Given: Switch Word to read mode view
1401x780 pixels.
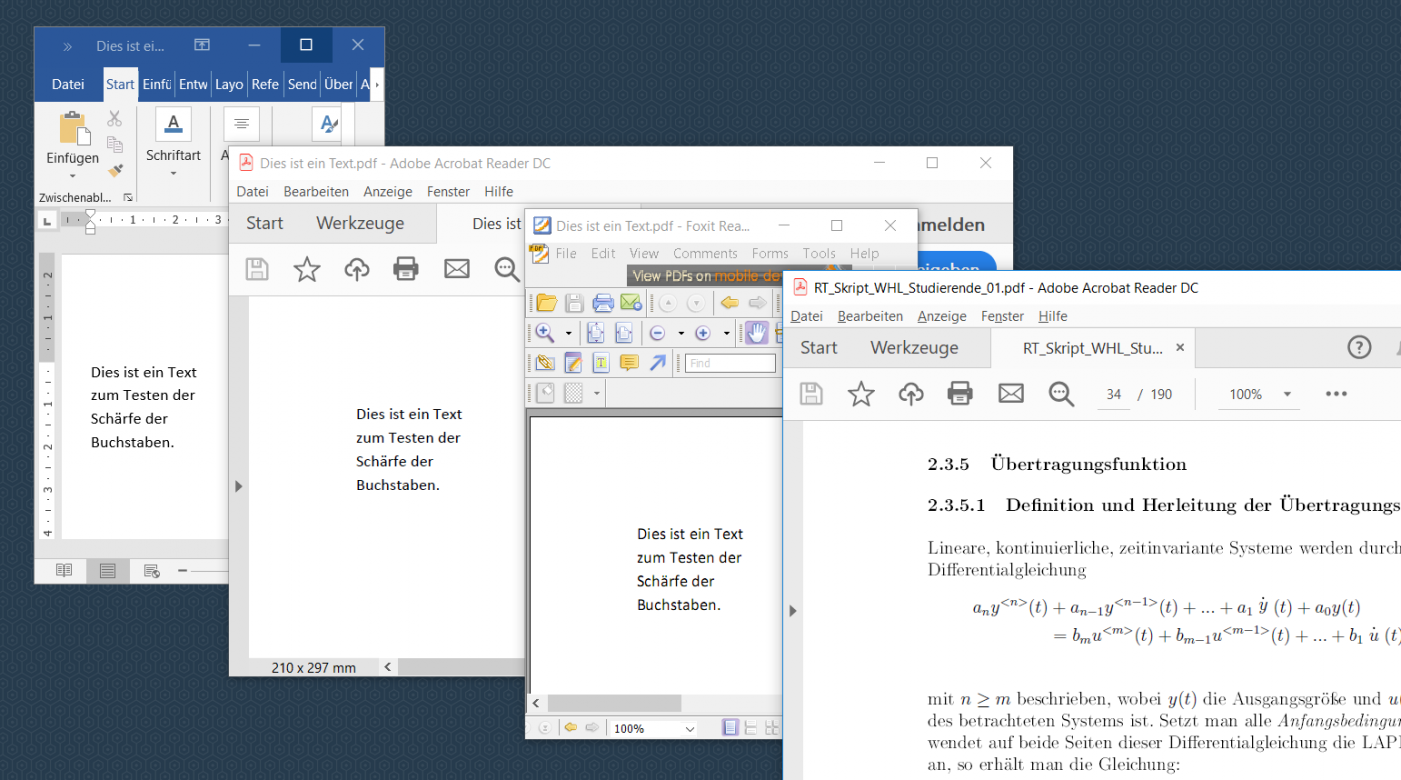Looking at the screenshot, I should [x=64, y=571].
